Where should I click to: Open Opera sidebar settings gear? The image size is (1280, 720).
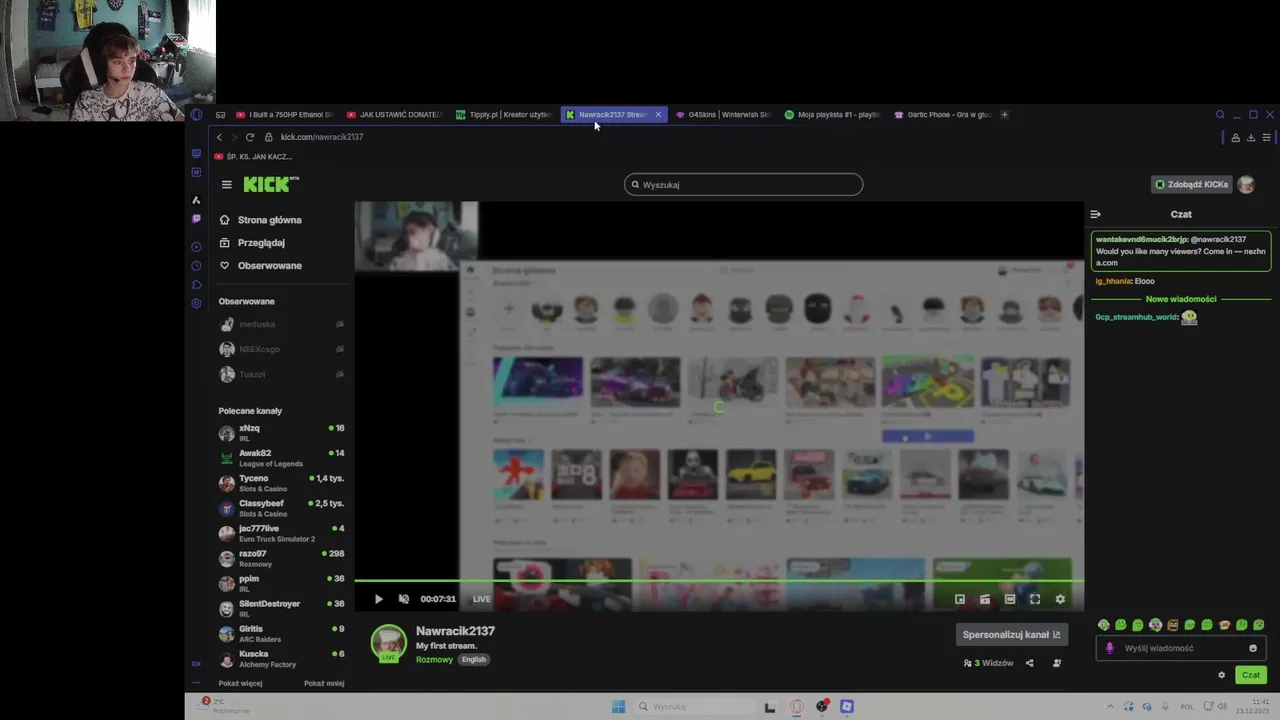[196, 304]
